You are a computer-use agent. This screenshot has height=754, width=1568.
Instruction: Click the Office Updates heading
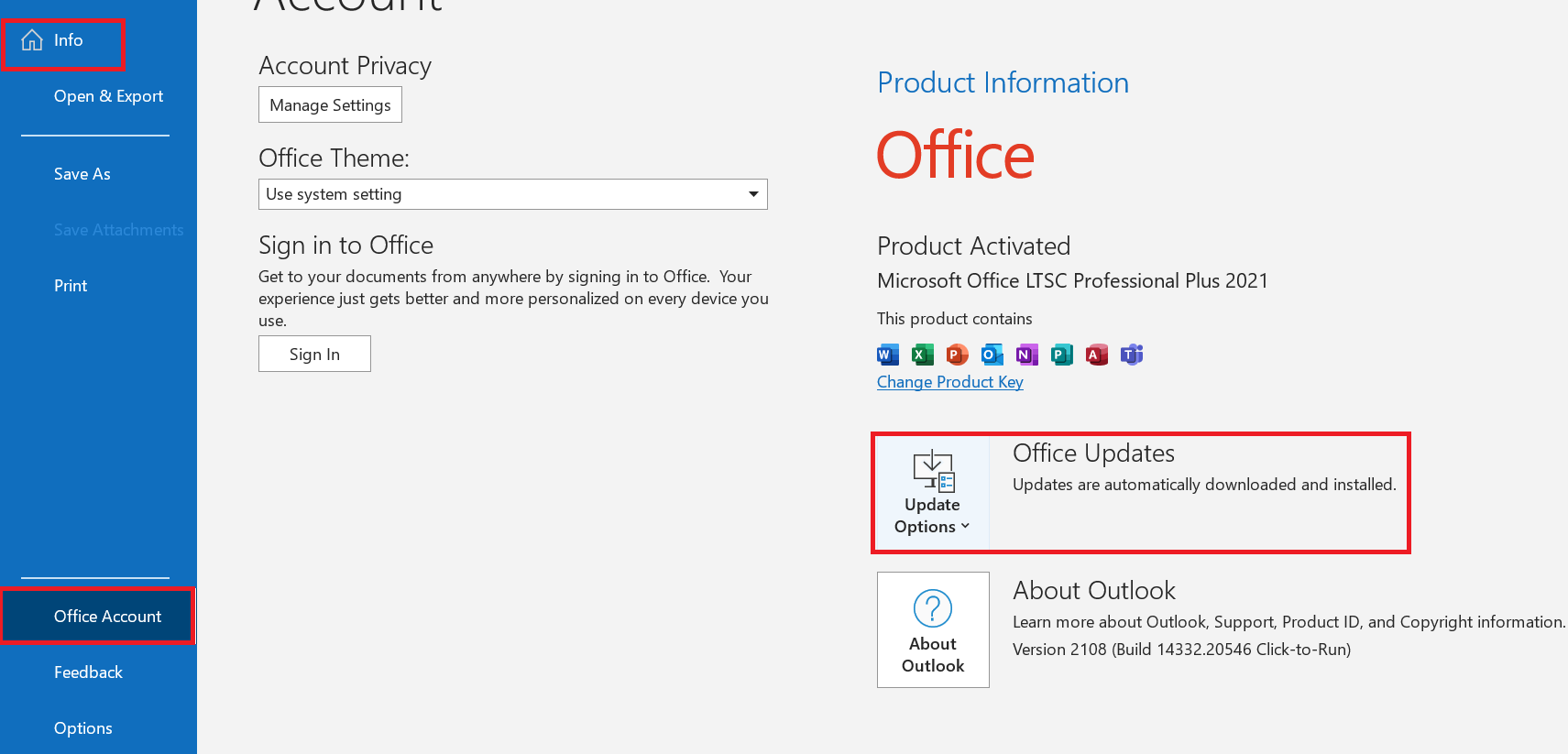click(x=1093, y=453)
